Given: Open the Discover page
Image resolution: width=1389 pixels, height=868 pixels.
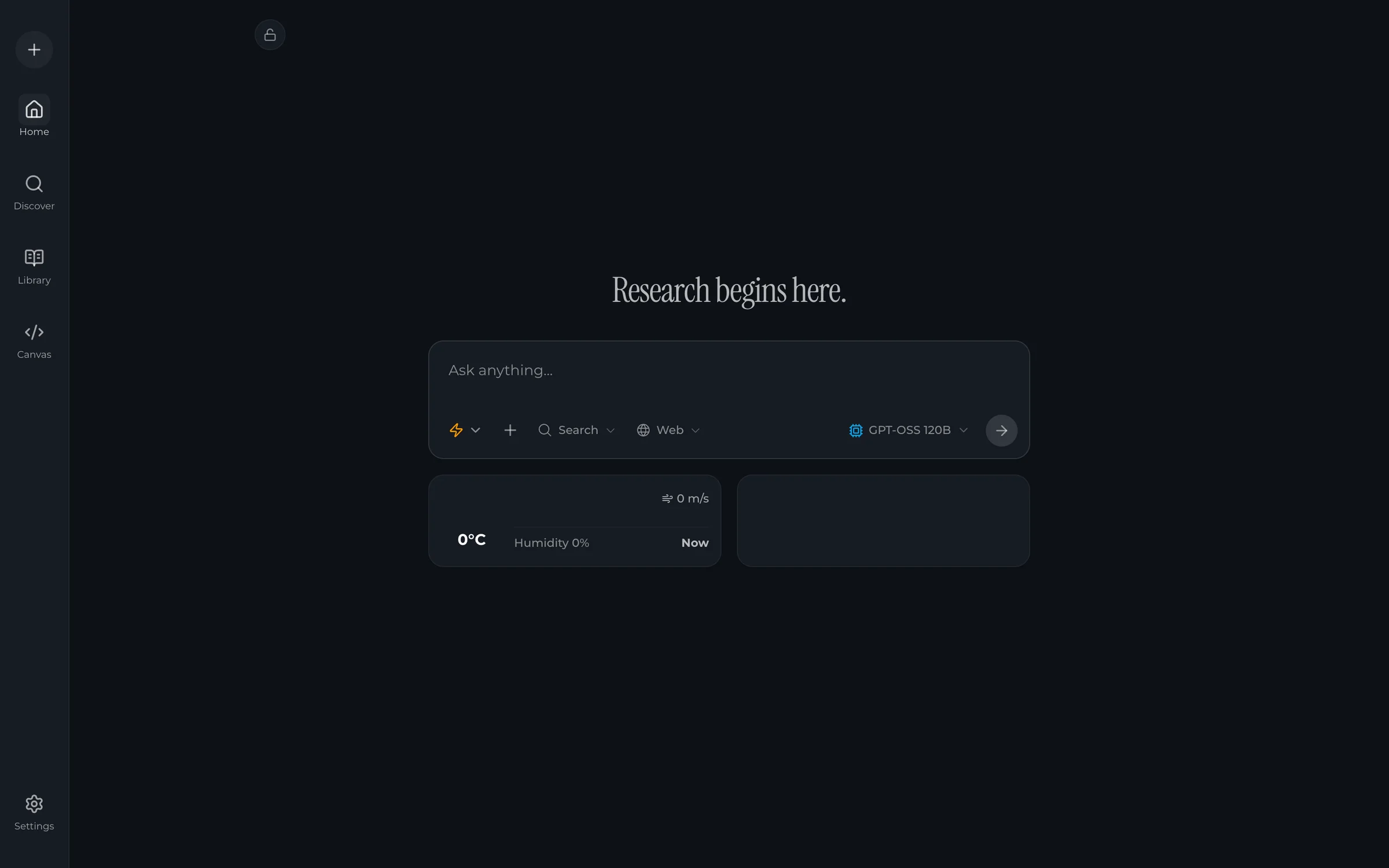Looking at the screenshot, I should click(34, 193).
